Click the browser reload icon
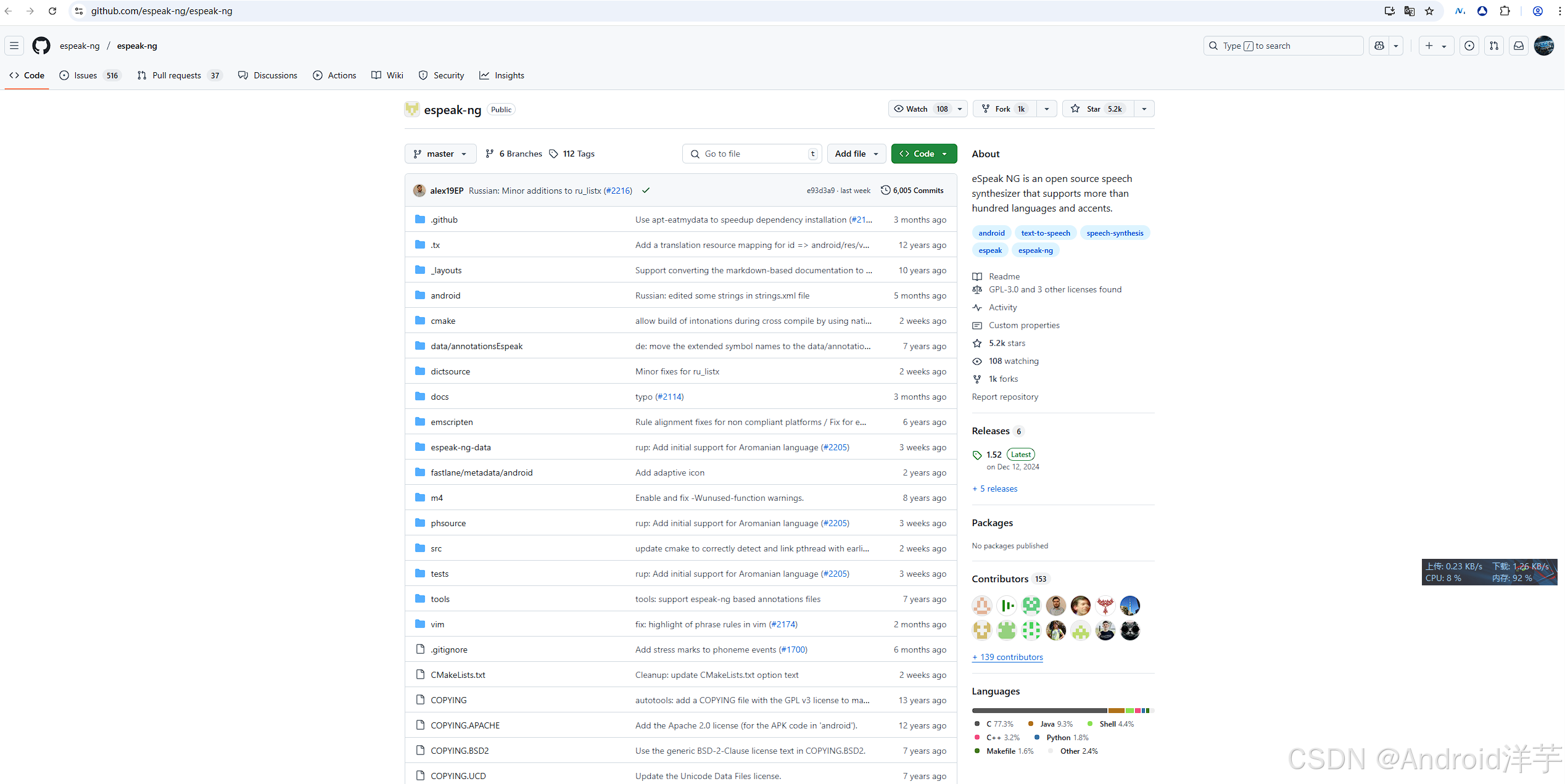Image resolution: width=1565 pixels, height=784 pixels. [52, 11]
